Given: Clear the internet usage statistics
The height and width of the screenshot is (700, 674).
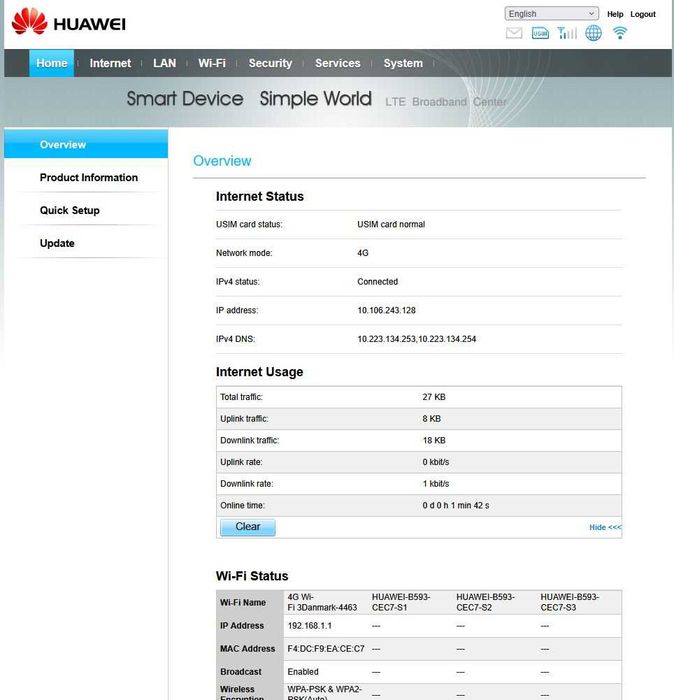Looking at the screenshot, I should point(248,527).
